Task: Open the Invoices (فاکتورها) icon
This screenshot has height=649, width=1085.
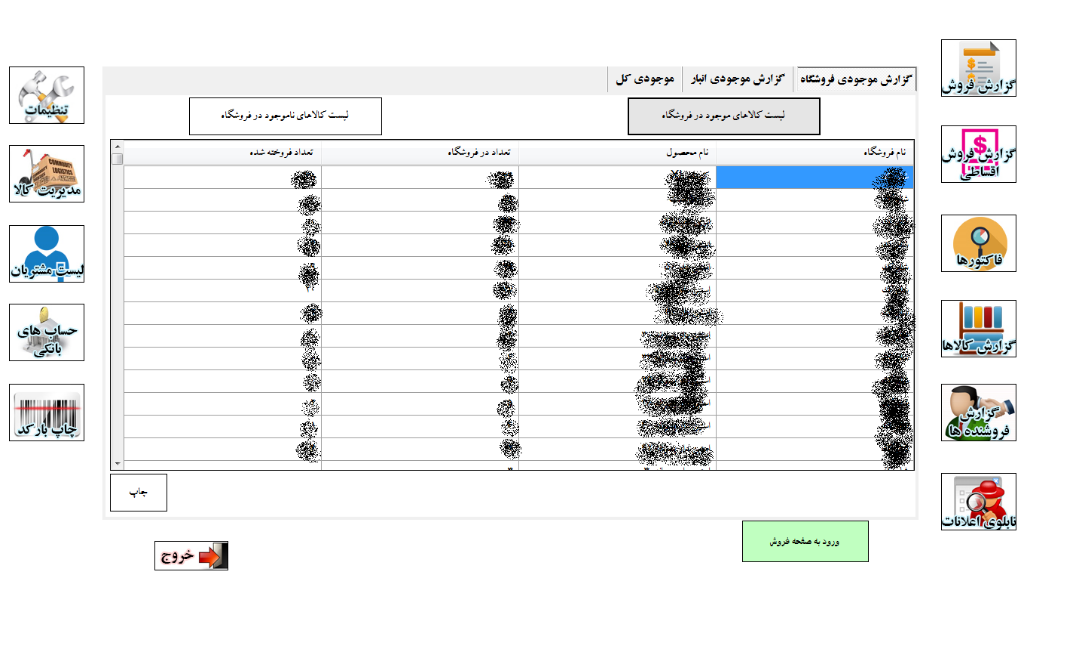Action: (x=978, y=243)
